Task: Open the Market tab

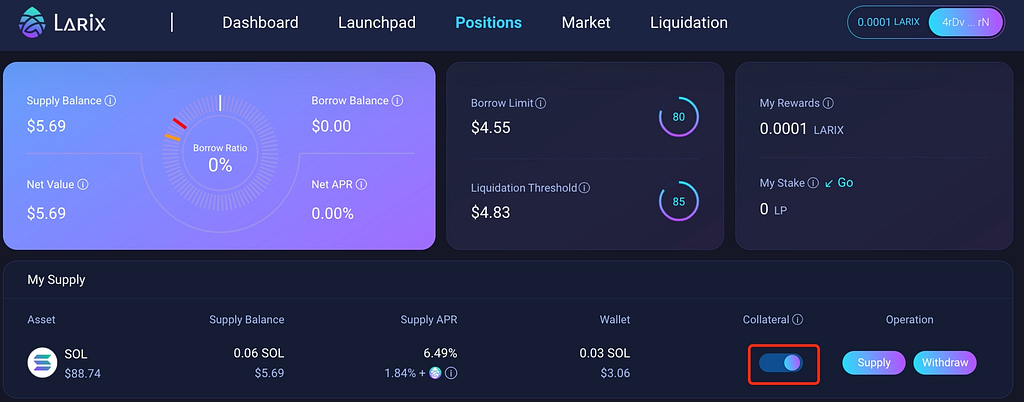Action: (586, 23)
